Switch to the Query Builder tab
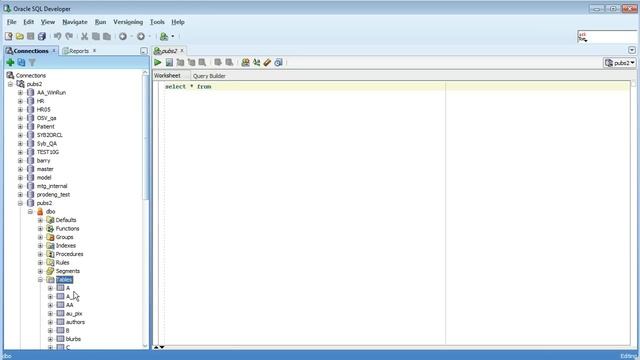The width and height of the screenshot is (640, 360). coord(209,76)
